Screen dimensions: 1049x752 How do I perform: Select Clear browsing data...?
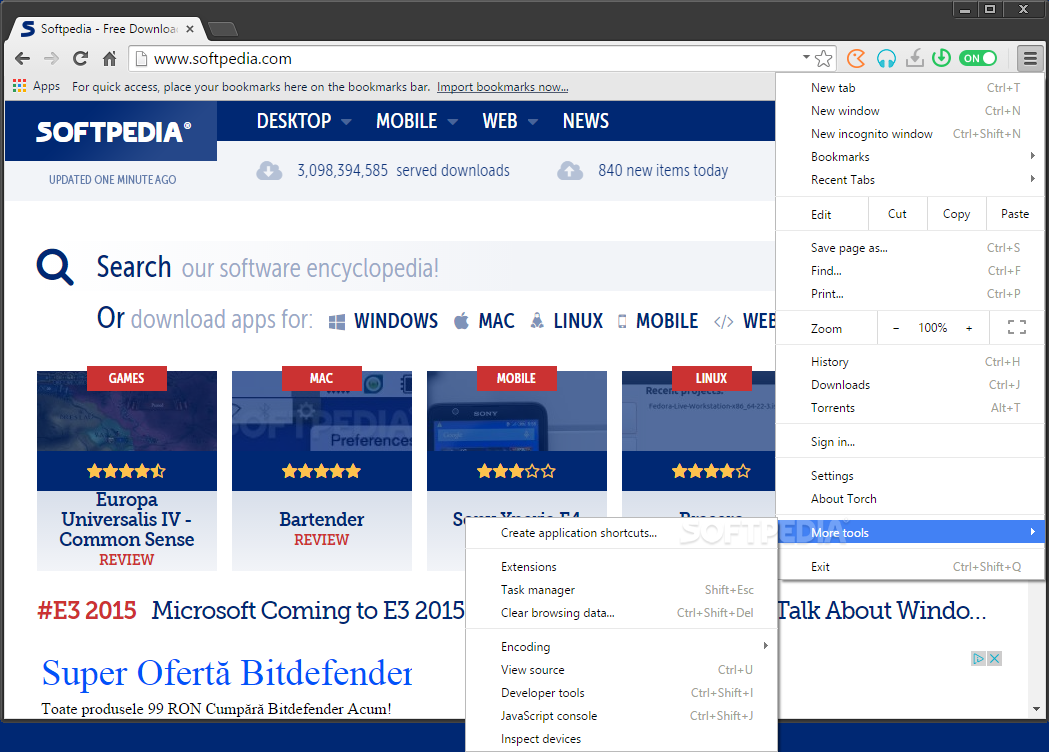coord(622,612)
